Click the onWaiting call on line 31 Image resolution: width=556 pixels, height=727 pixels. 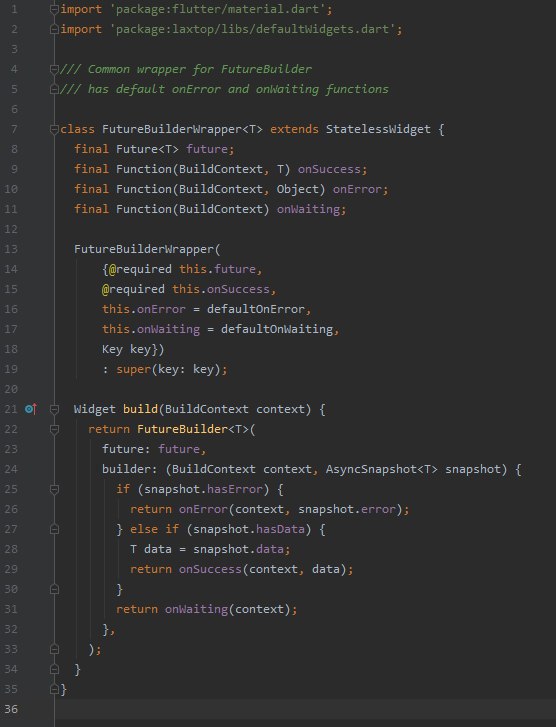coord(196,609)
